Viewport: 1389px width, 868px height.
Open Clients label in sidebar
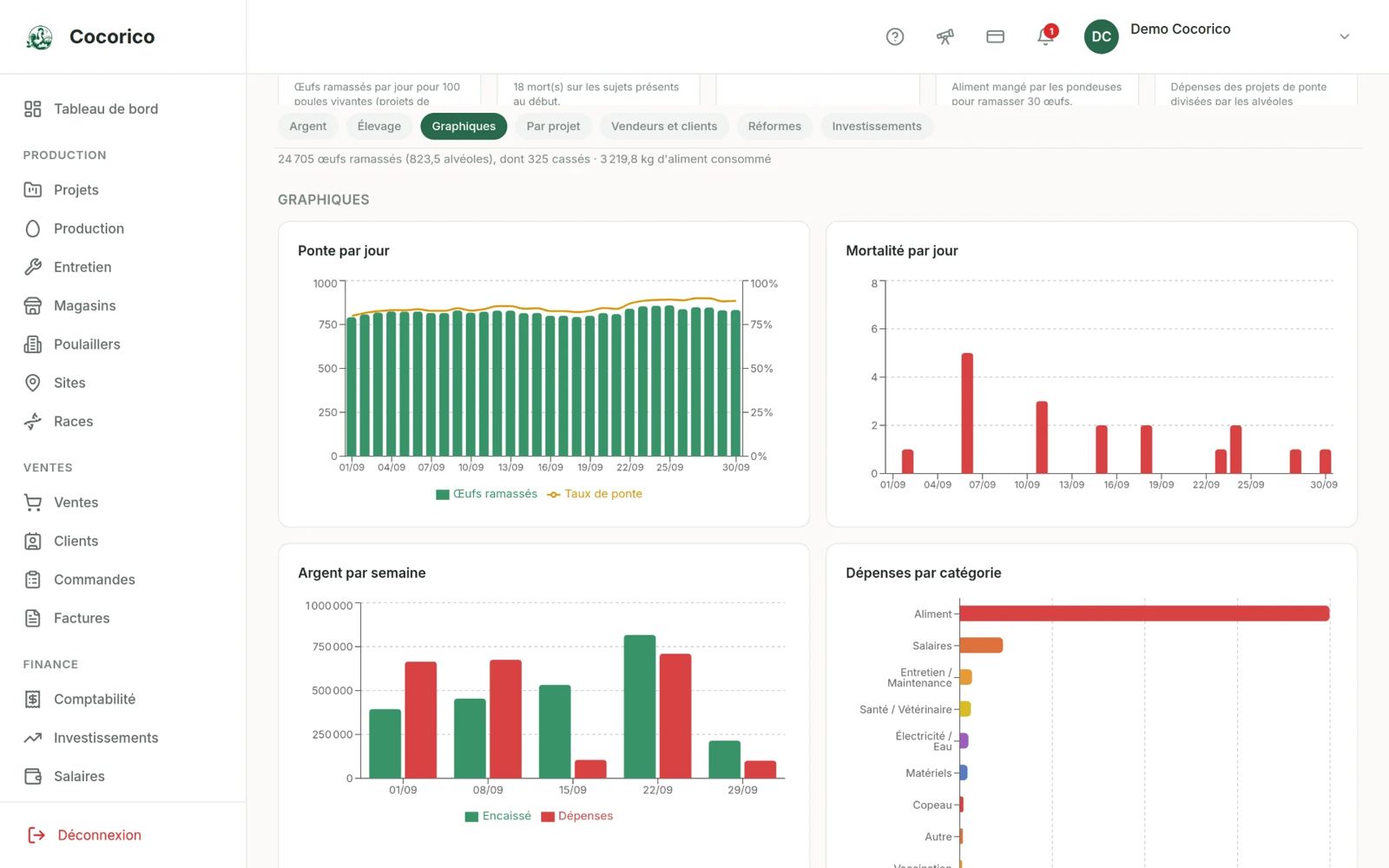76,541
